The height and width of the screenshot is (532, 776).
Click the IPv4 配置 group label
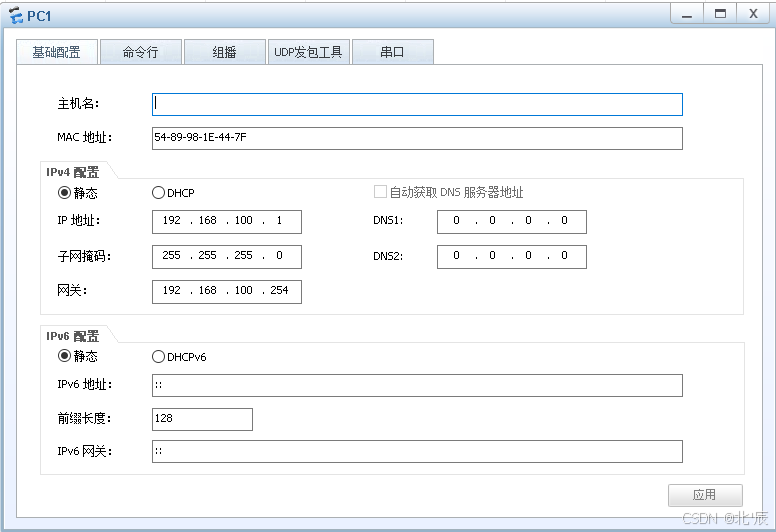click(73, 172)
